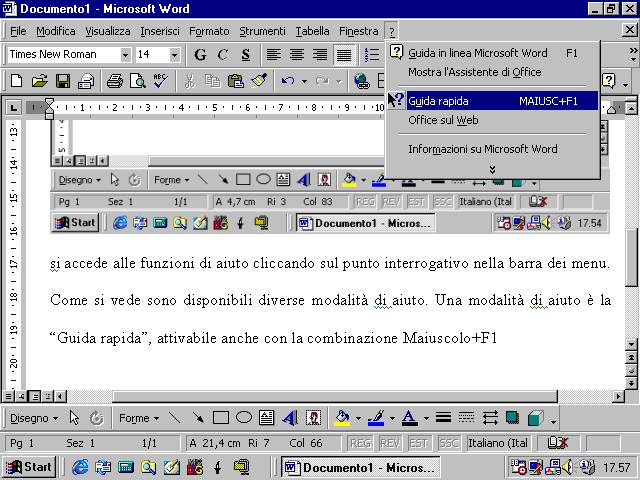Open the Disegno menu beside the status bar

[x=34, y=418]
